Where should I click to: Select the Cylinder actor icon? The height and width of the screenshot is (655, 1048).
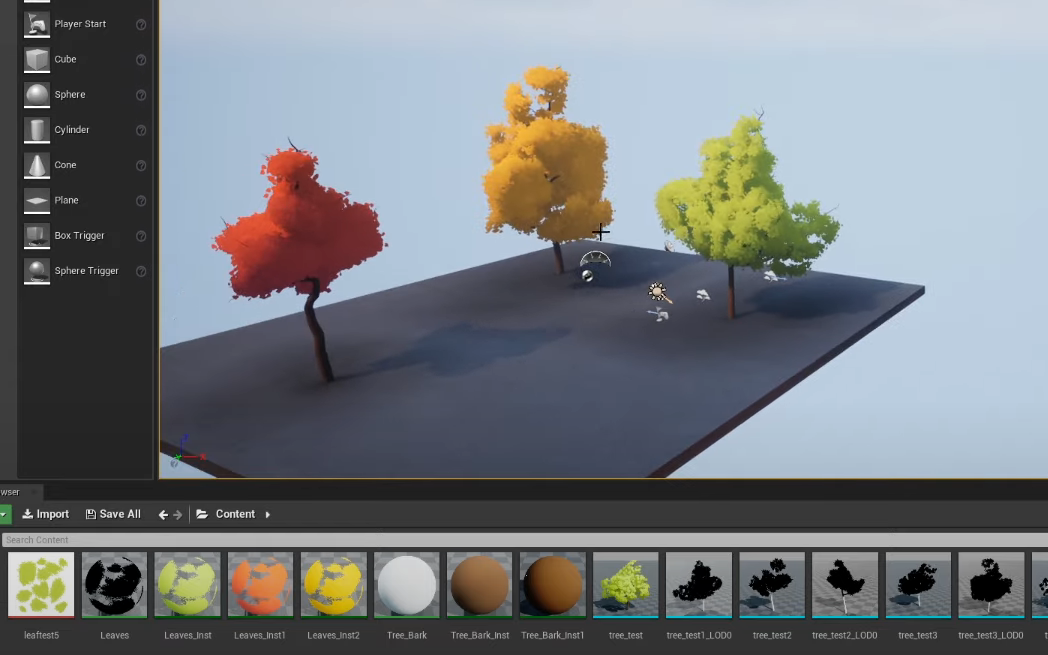point(37,129)
